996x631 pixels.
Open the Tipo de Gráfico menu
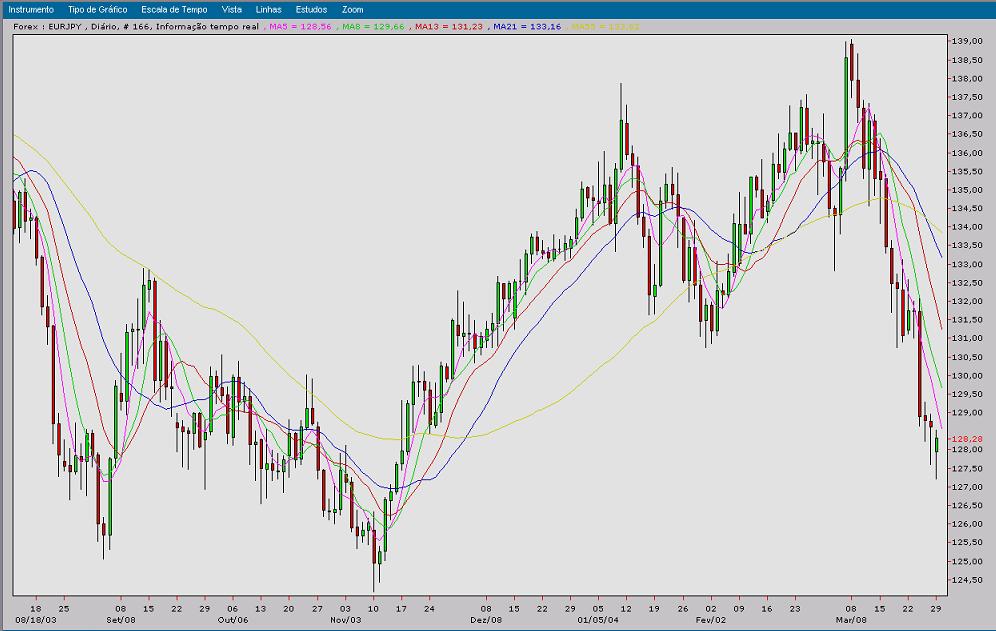97,8
